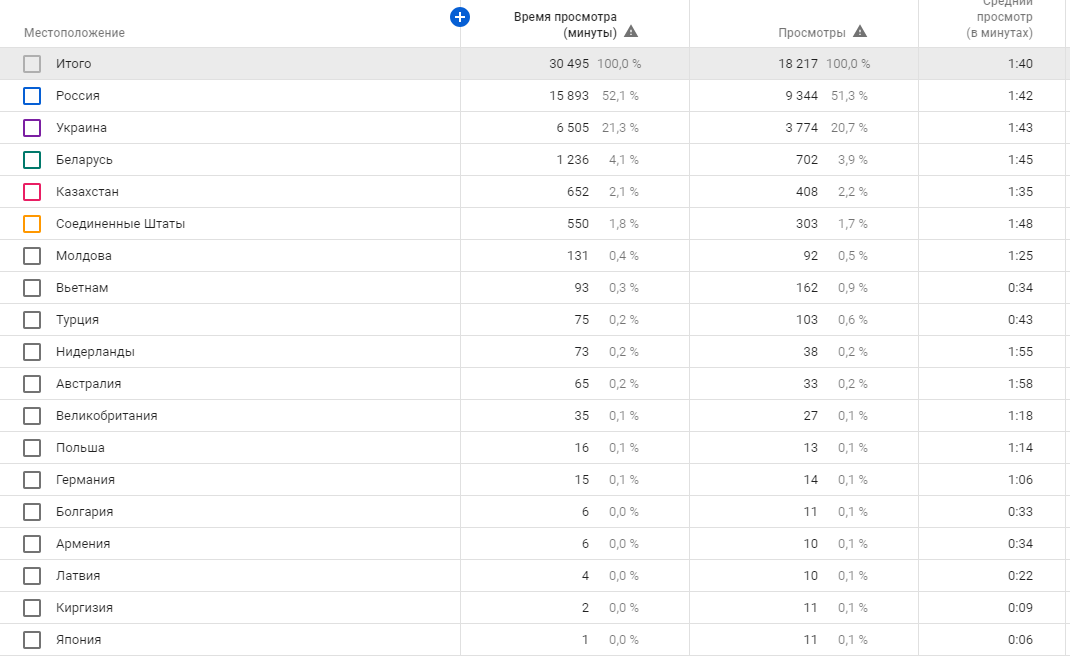Toggle the Россия checkbox
Screen dimensions: 1070x666
32,96
